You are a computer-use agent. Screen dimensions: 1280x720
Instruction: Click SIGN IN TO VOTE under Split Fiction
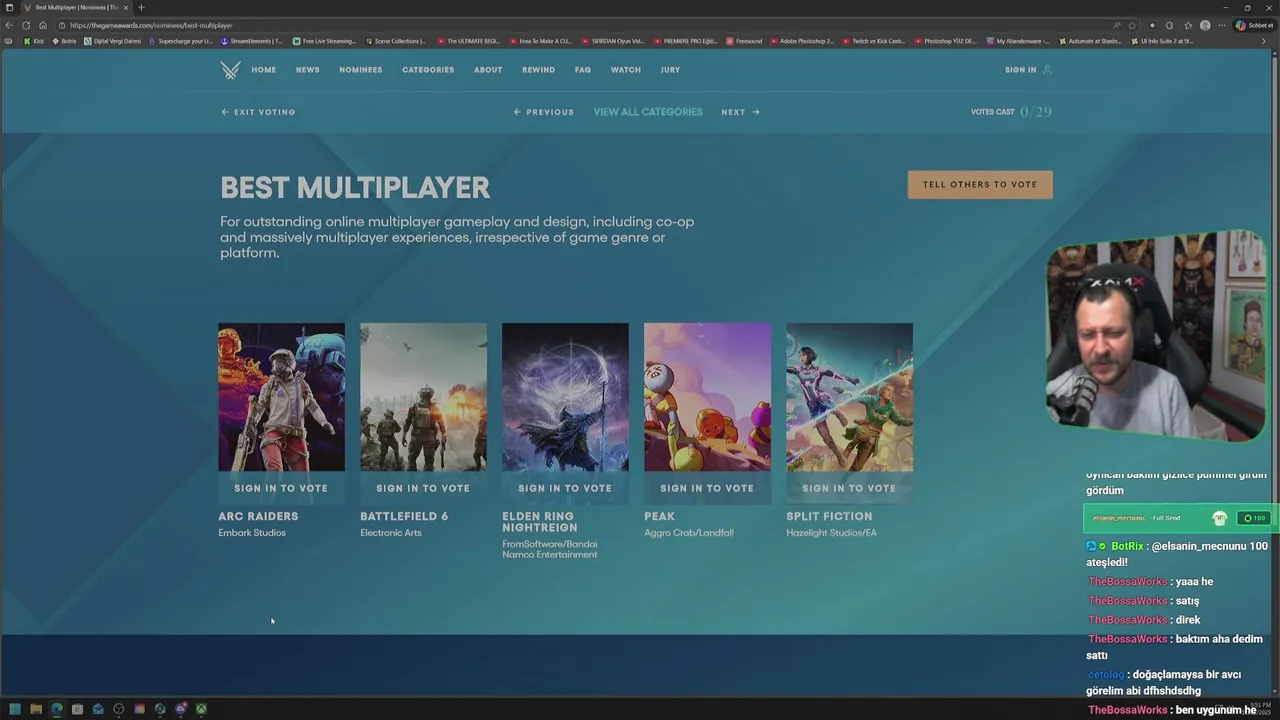click(x=849, y=488)
